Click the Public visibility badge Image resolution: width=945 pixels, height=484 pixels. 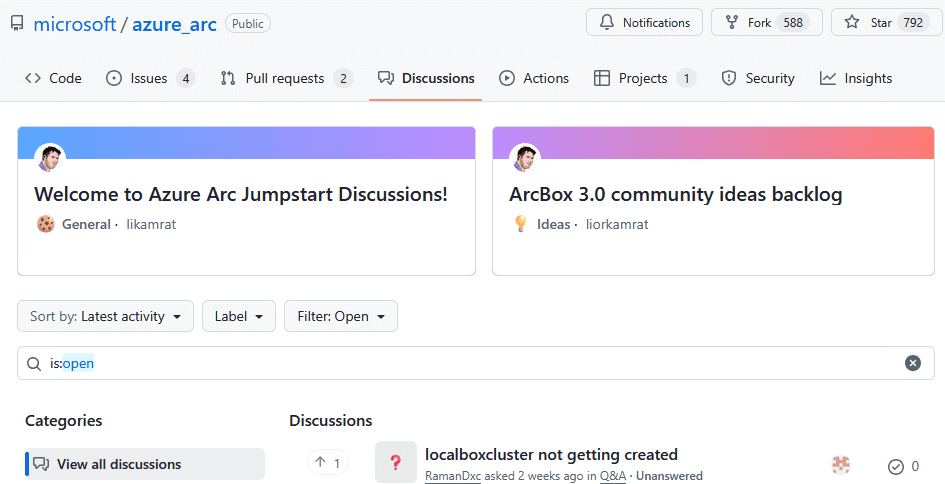248,24
